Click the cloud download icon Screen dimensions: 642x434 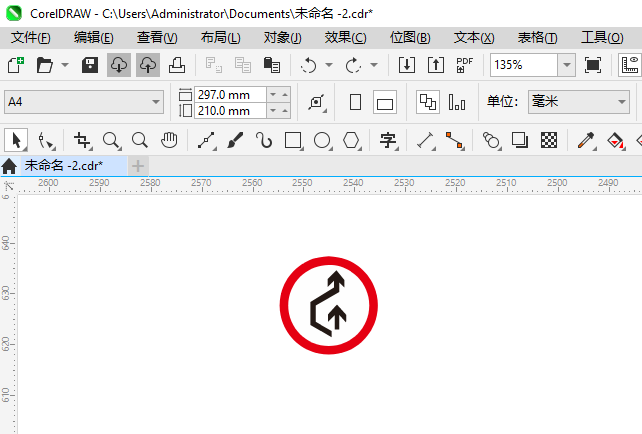[119, 65]
